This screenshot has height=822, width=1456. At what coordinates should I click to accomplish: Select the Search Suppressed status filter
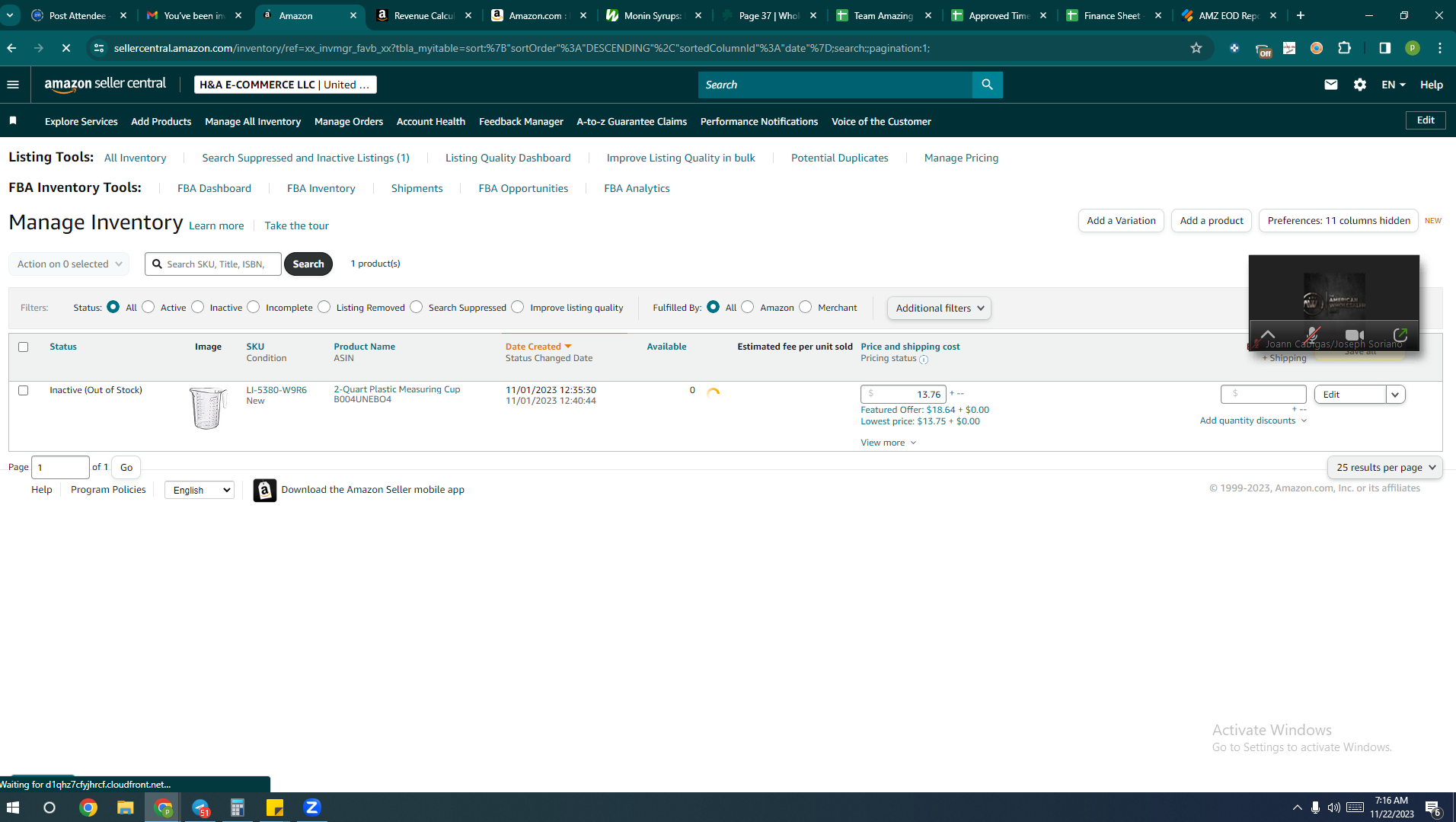[417, 307]
